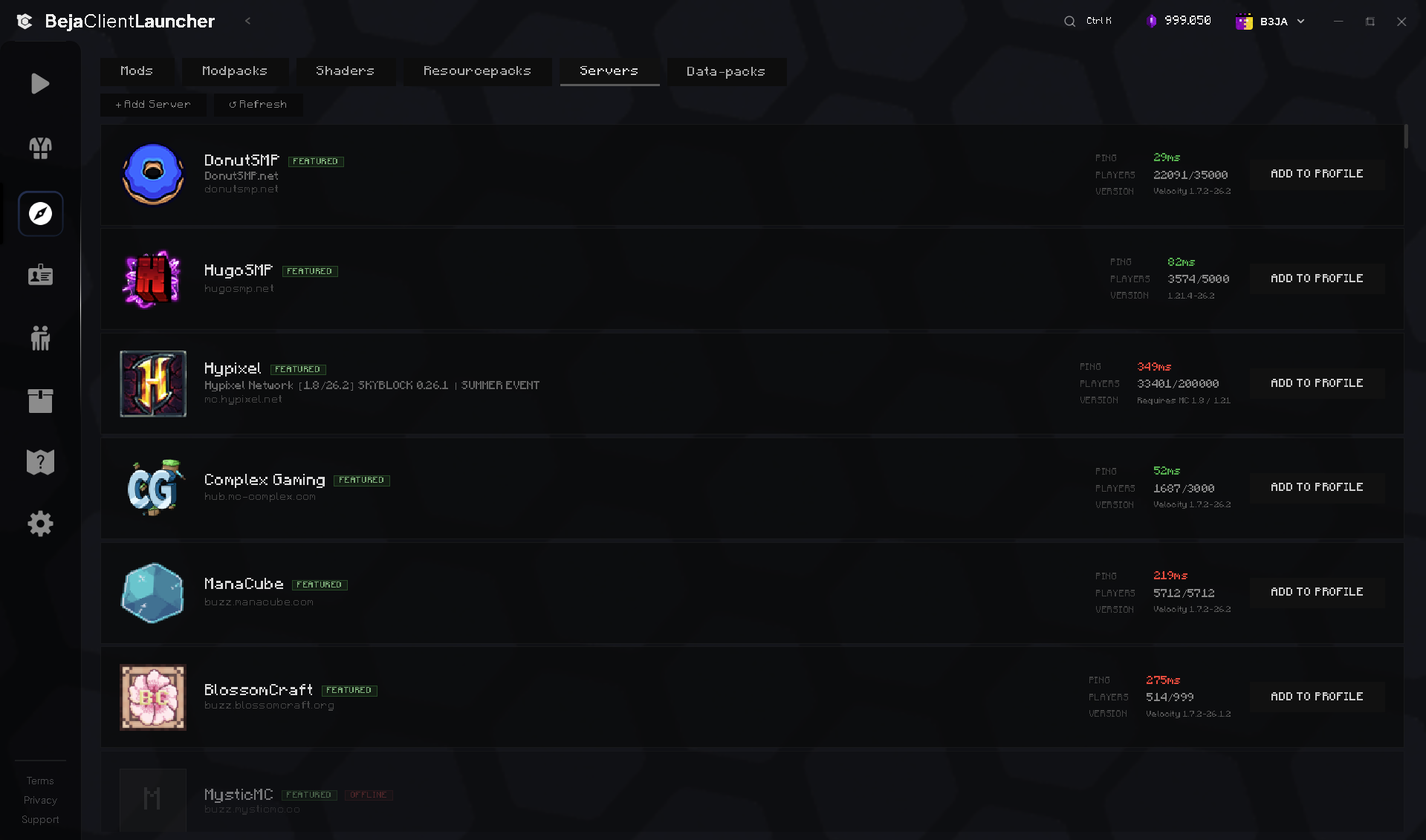Click the search magnifier icon
The width and height of the screenshot is (1426, 840).
coord(1069,22)
